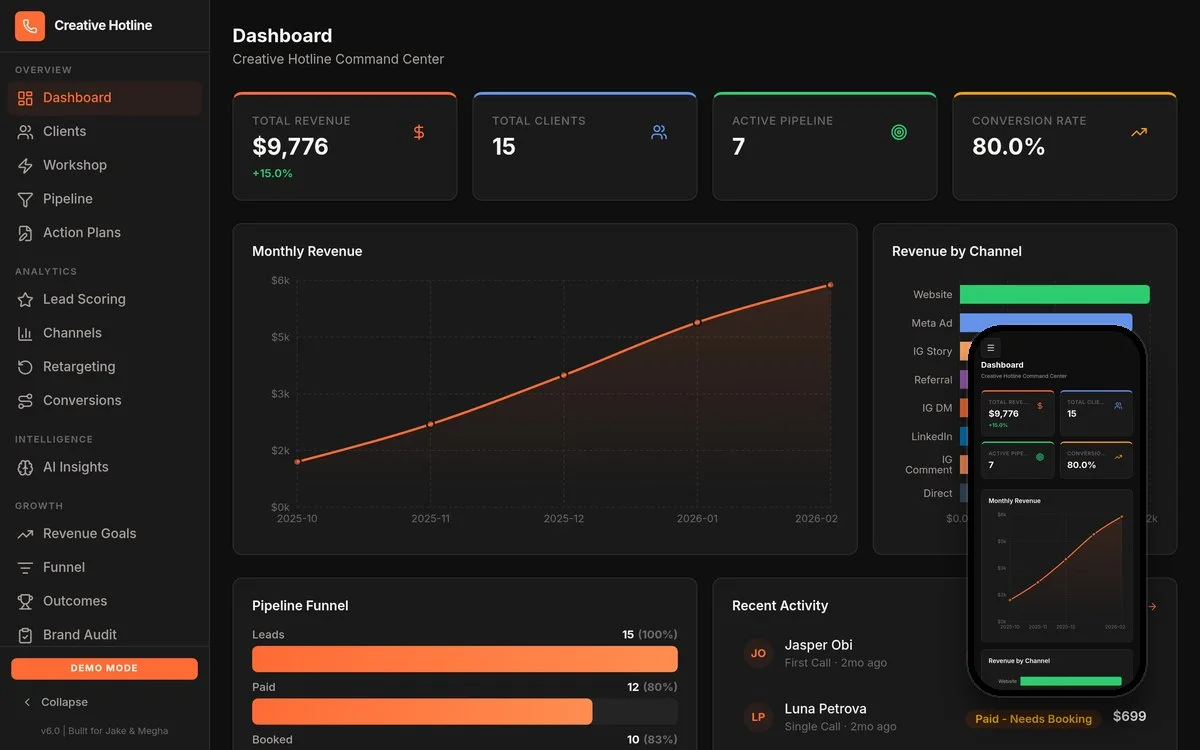The height and width of the screenshot is (750, 1200).
Task: Click the green Website bar in Revenue by Channel
Action: (x=1055, y=294)
